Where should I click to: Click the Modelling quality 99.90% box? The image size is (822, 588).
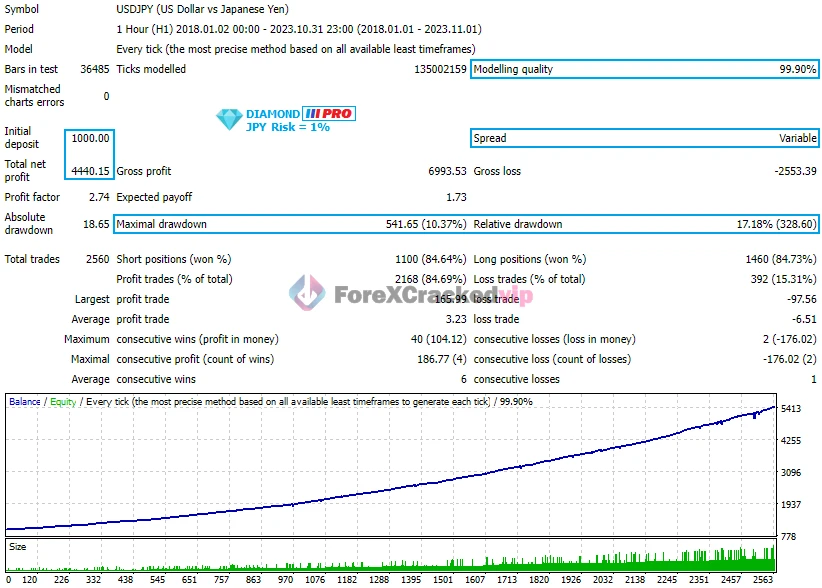click(644, 69)
